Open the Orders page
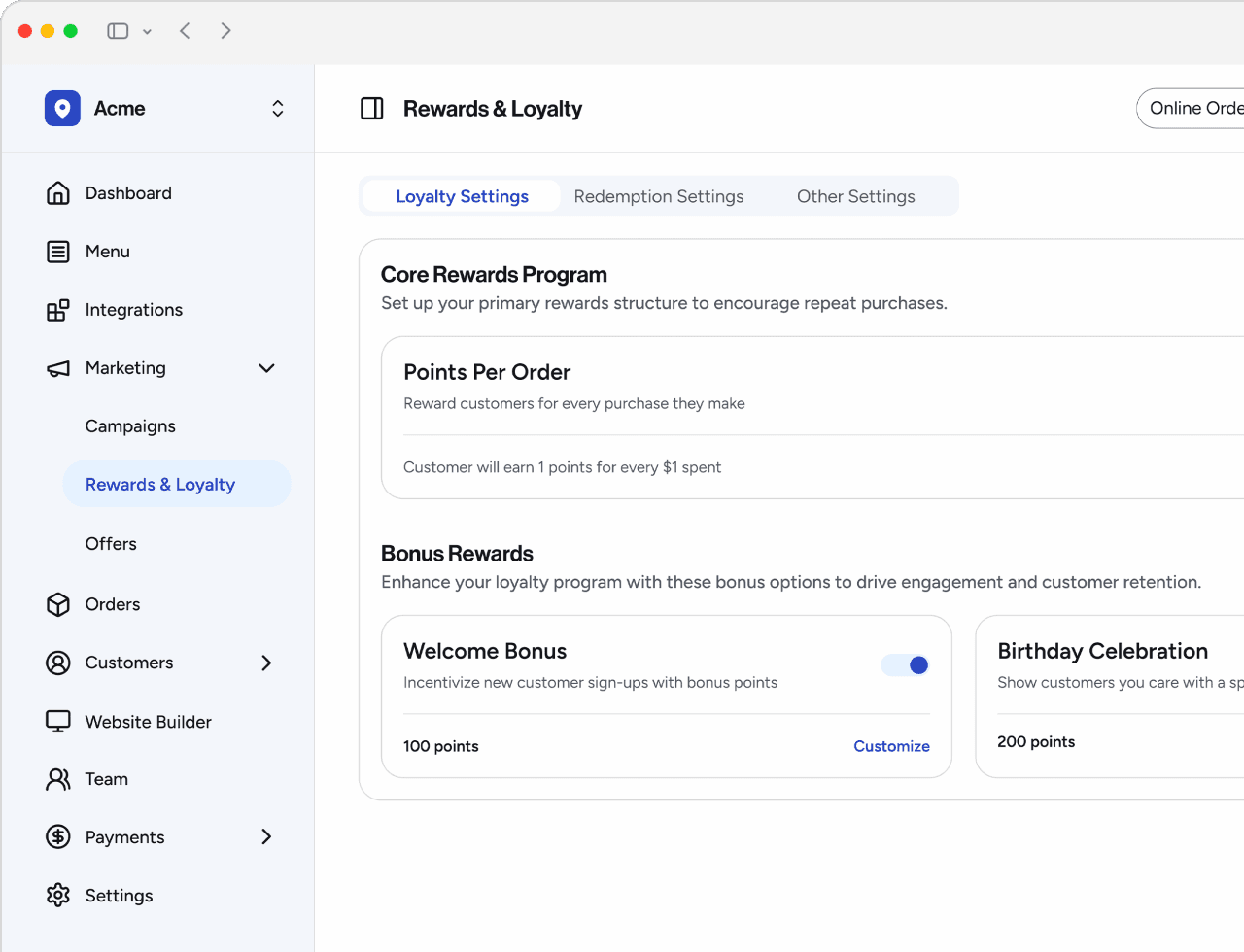The height and width of the screenshot is (952, 1244). [x=113, y=604]
